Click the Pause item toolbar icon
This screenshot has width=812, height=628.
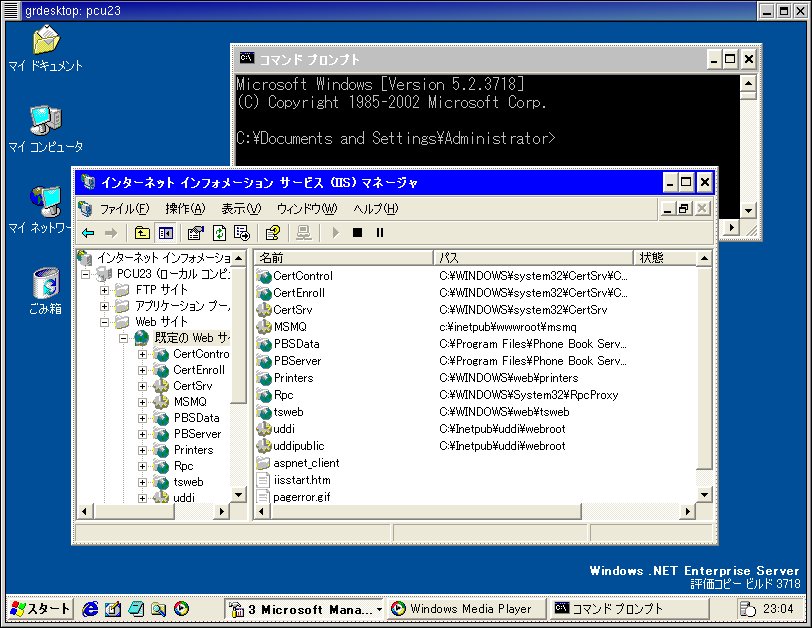[380, 232]
